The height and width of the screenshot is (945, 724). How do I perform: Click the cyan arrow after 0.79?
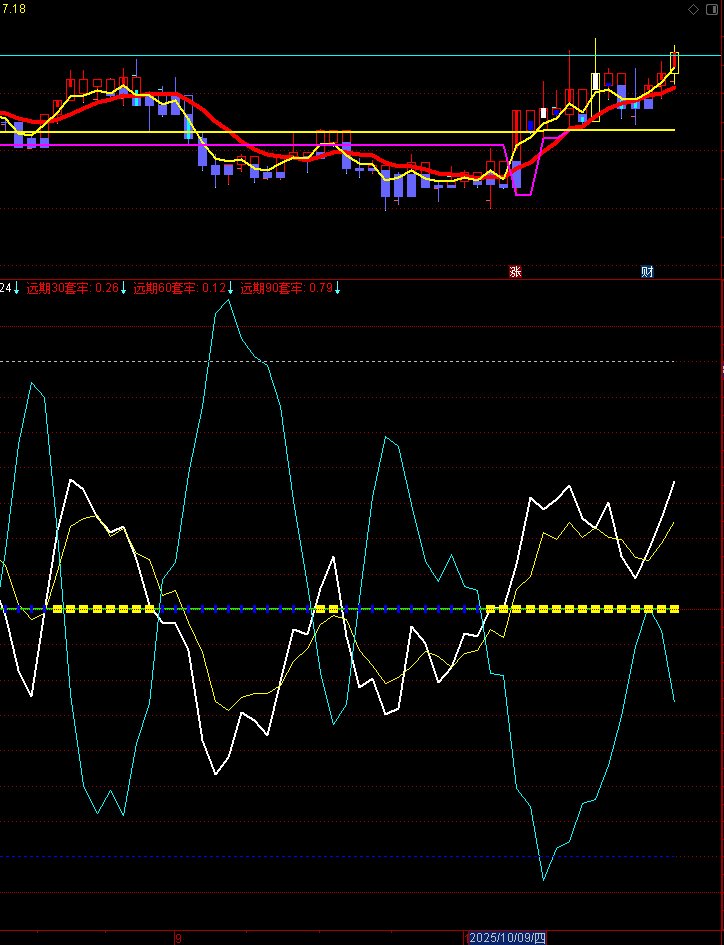338,288
